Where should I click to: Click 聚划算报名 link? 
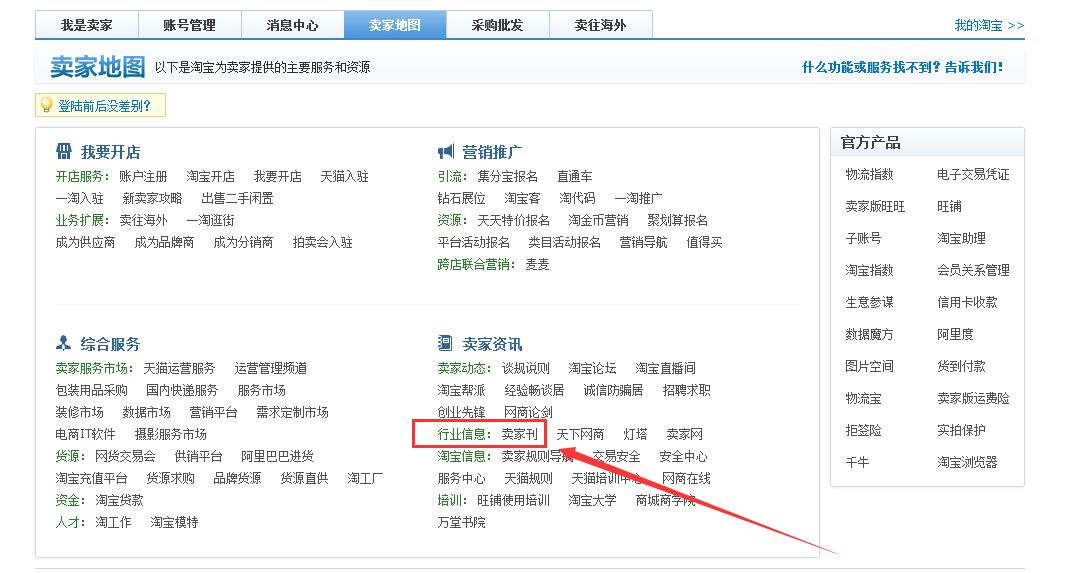(x=677, y=220)
